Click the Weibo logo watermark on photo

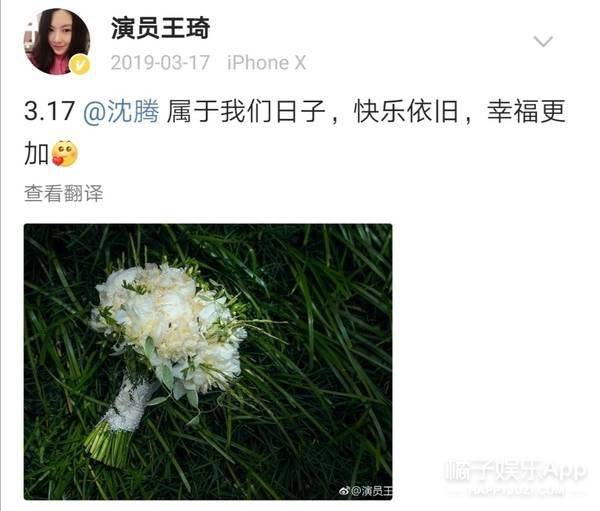344,490
